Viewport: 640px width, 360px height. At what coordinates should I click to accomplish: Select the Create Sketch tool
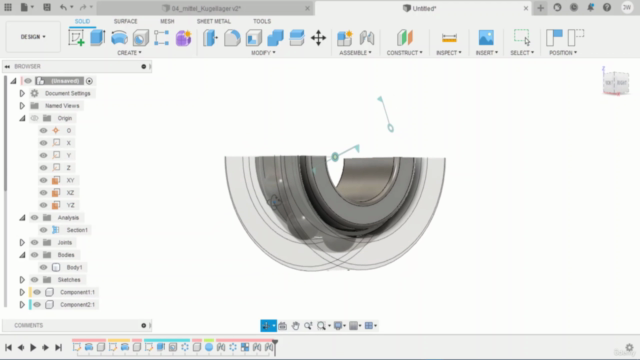coord(76,38)
